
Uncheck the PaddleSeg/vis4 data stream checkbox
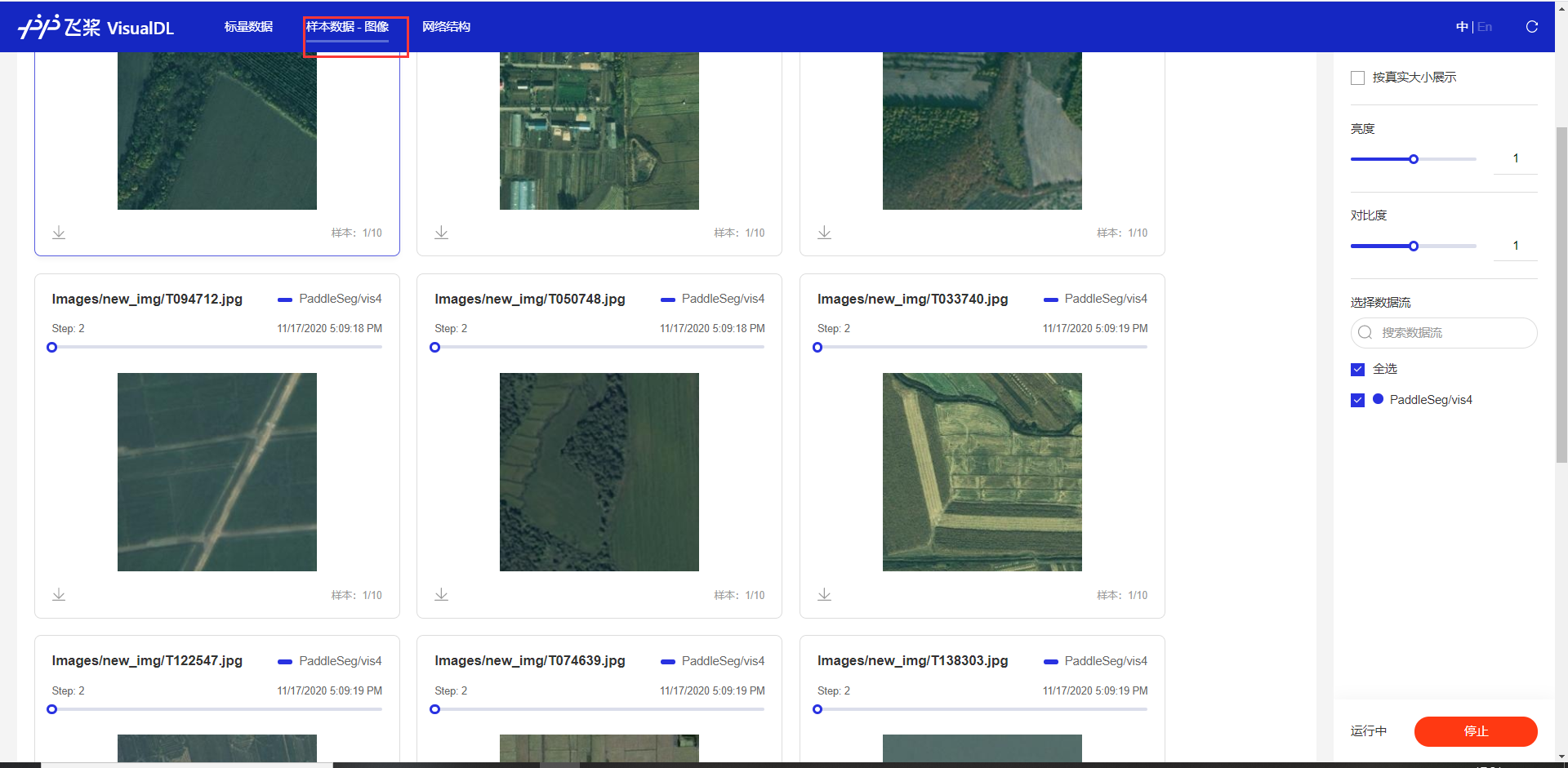[x=1358, y=400]
